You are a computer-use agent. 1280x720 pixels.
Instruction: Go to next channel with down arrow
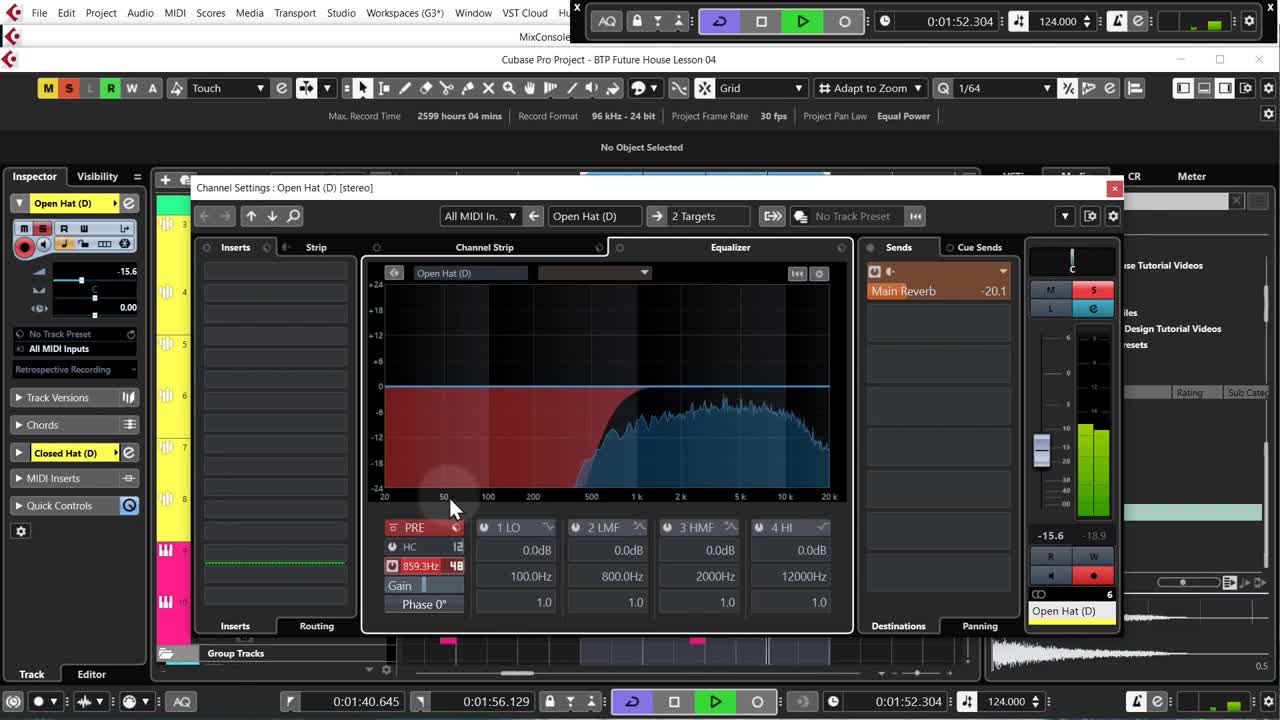tap(272, 216)
